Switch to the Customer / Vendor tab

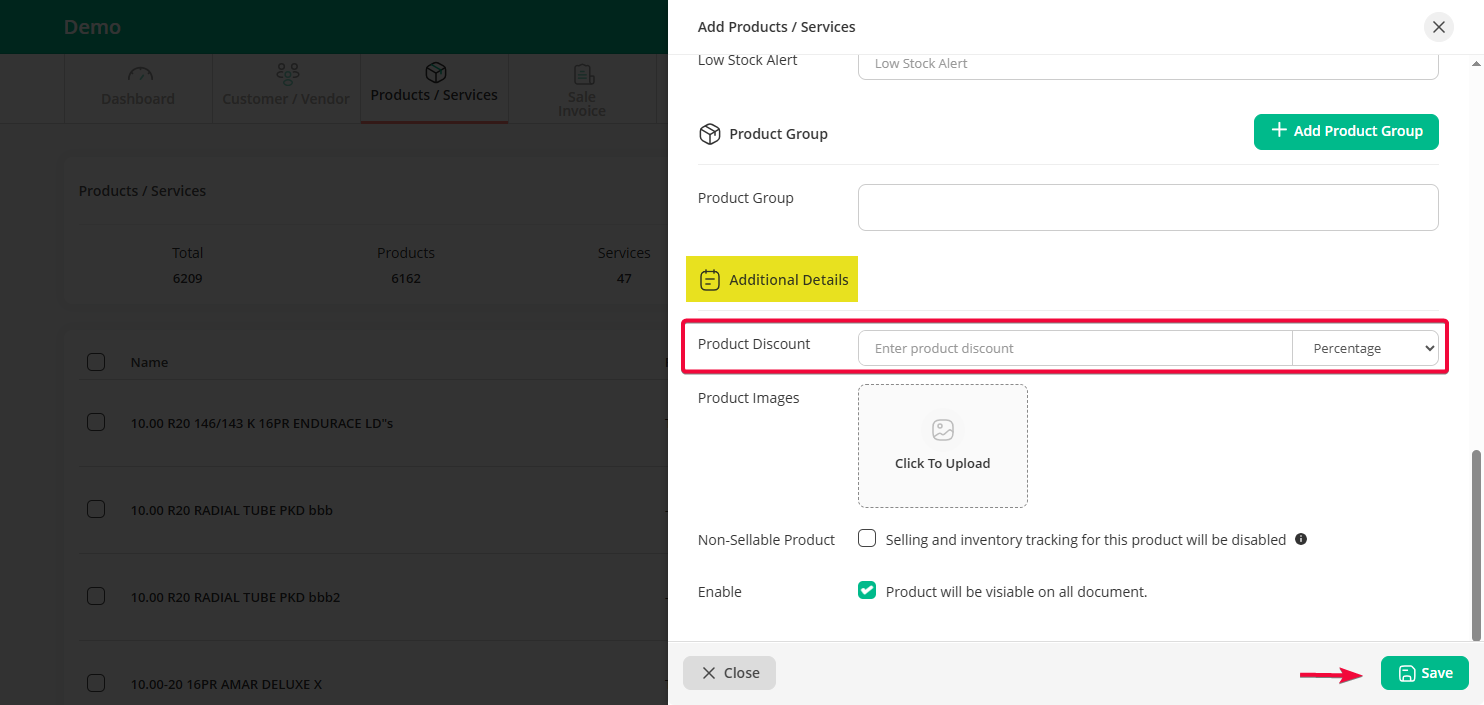pyautogui.click(x=286, y=89)
